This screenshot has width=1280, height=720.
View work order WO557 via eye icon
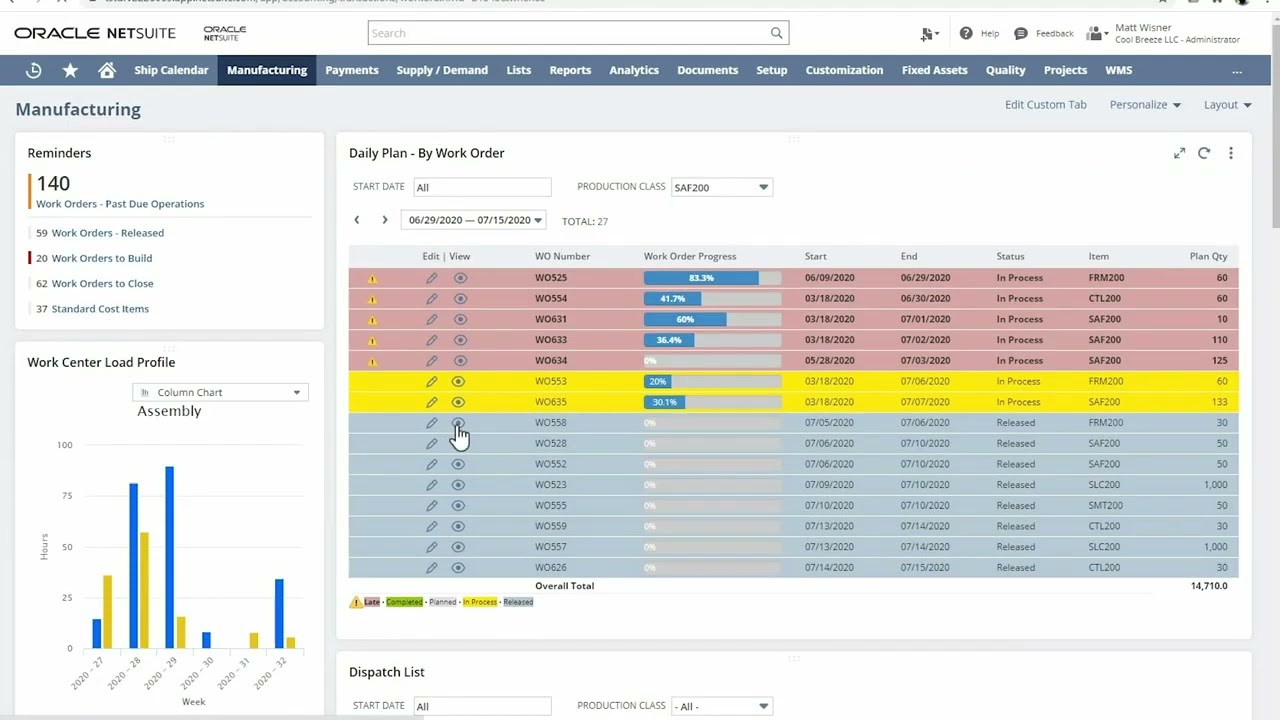click(458, 547)
